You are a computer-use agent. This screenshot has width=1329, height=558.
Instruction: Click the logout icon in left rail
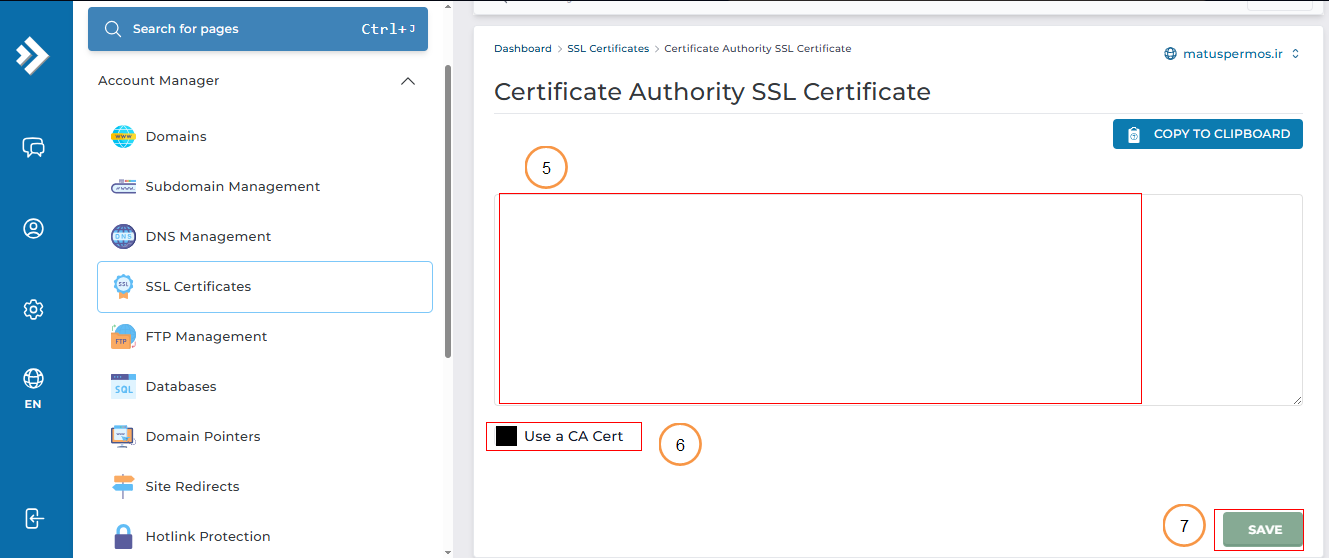(33, 518)
